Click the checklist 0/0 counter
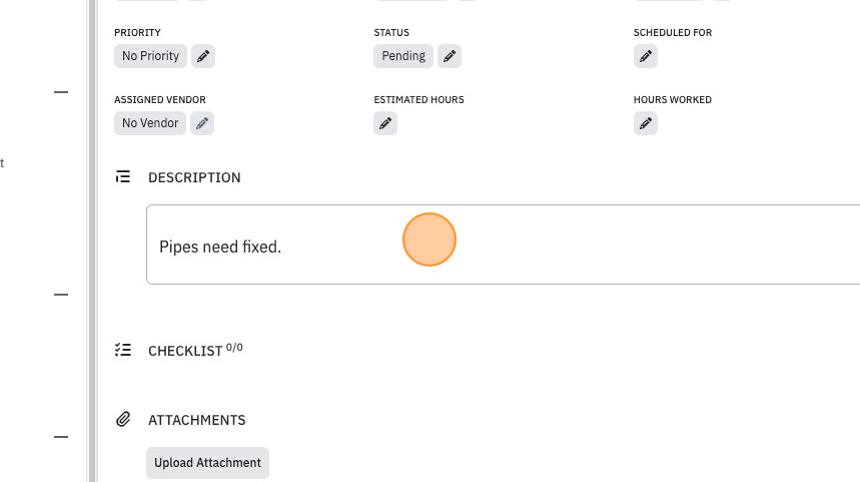This screenshot has height=482, width=860. tap(234, 348)
